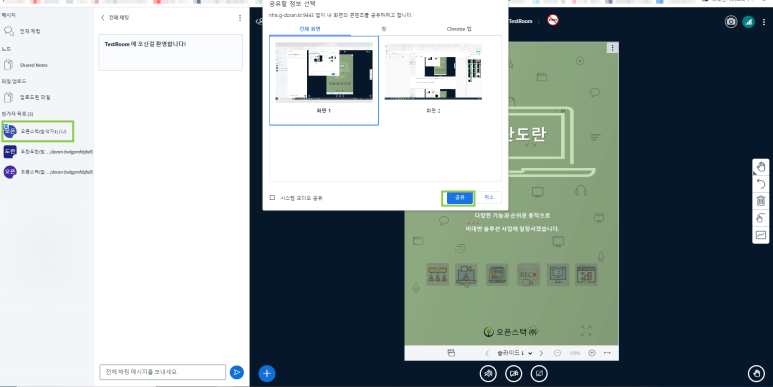Select the highlighted first participant avatar
This screenshot has width=773, height=387.
point(10,132)
